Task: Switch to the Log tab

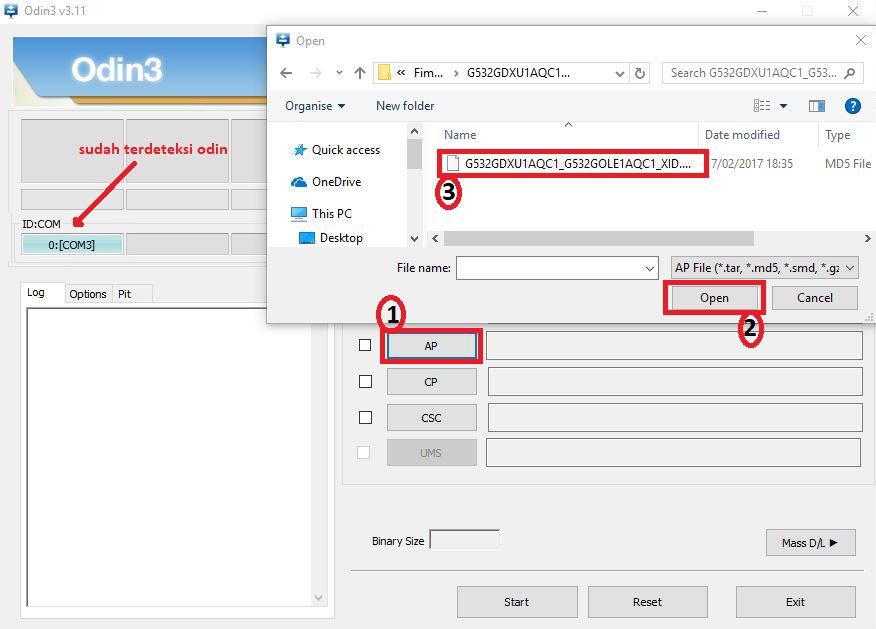Action: point(36,293)
